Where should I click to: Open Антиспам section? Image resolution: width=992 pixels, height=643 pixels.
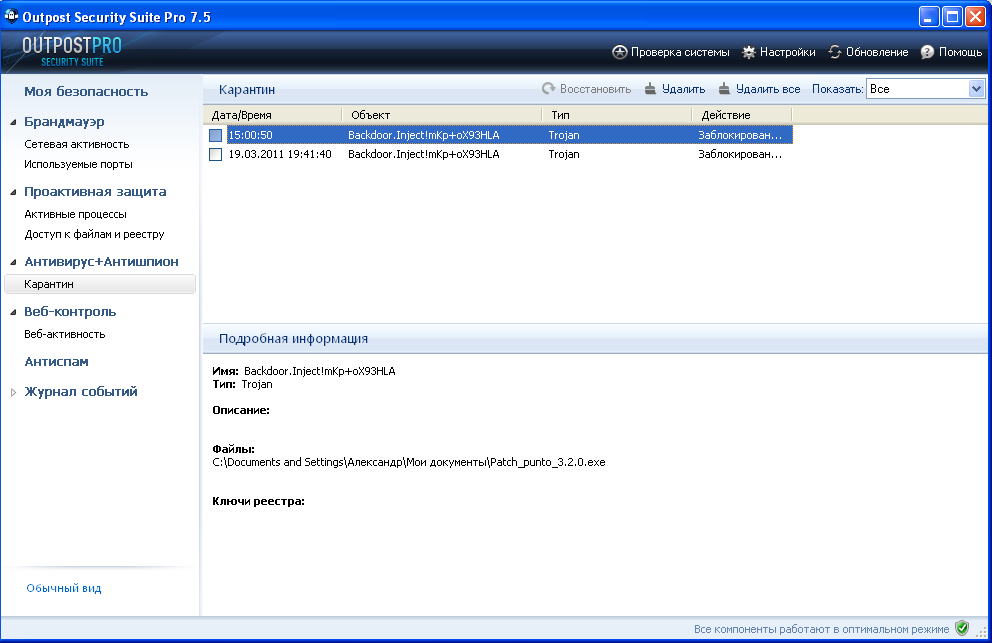point(56,362)
